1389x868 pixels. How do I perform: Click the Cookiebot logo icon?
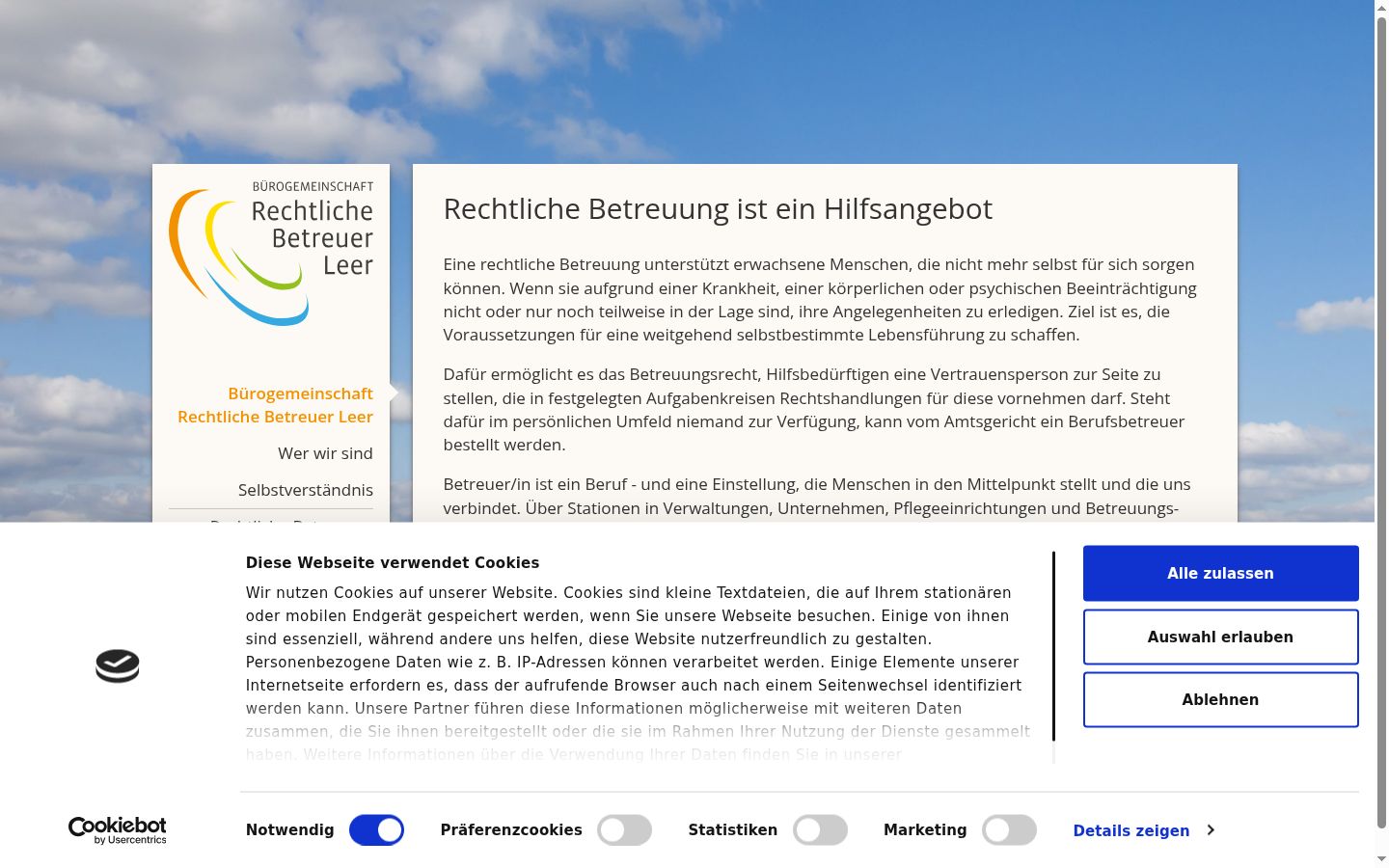click(118, 666)
